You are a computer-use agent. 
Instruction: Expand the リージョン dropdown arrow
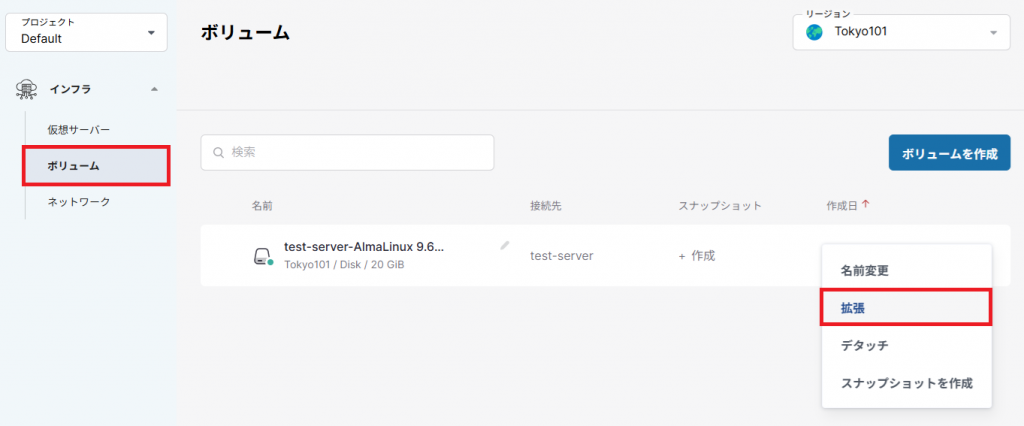tap(993, 32)
